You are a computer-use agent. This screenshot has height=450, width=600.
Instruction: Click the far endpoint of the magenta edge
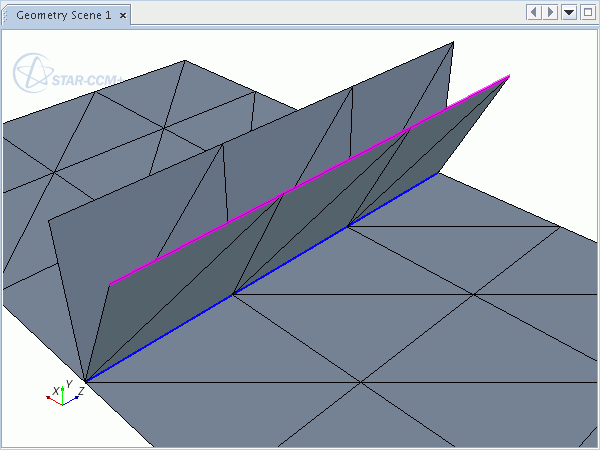pos(510,76)
